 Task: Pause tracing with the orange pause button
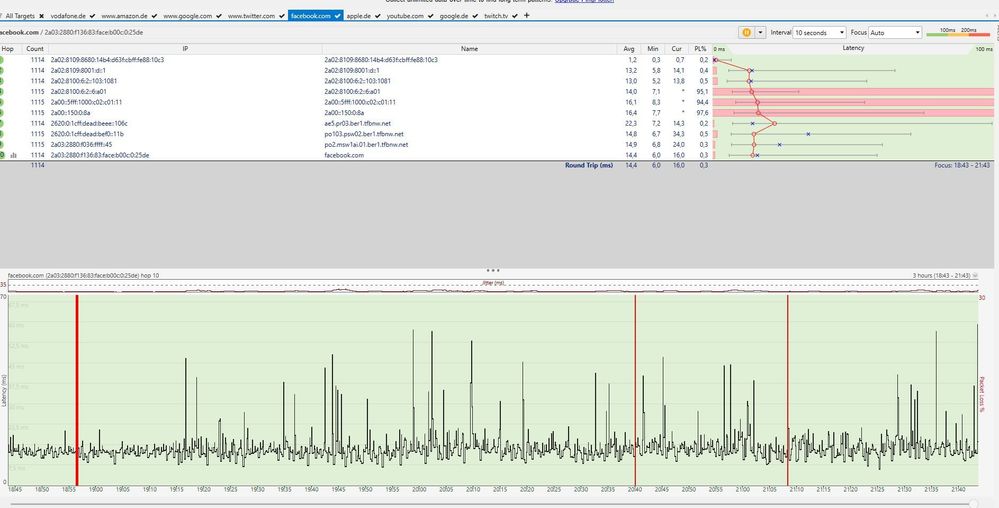click(746, 32)
